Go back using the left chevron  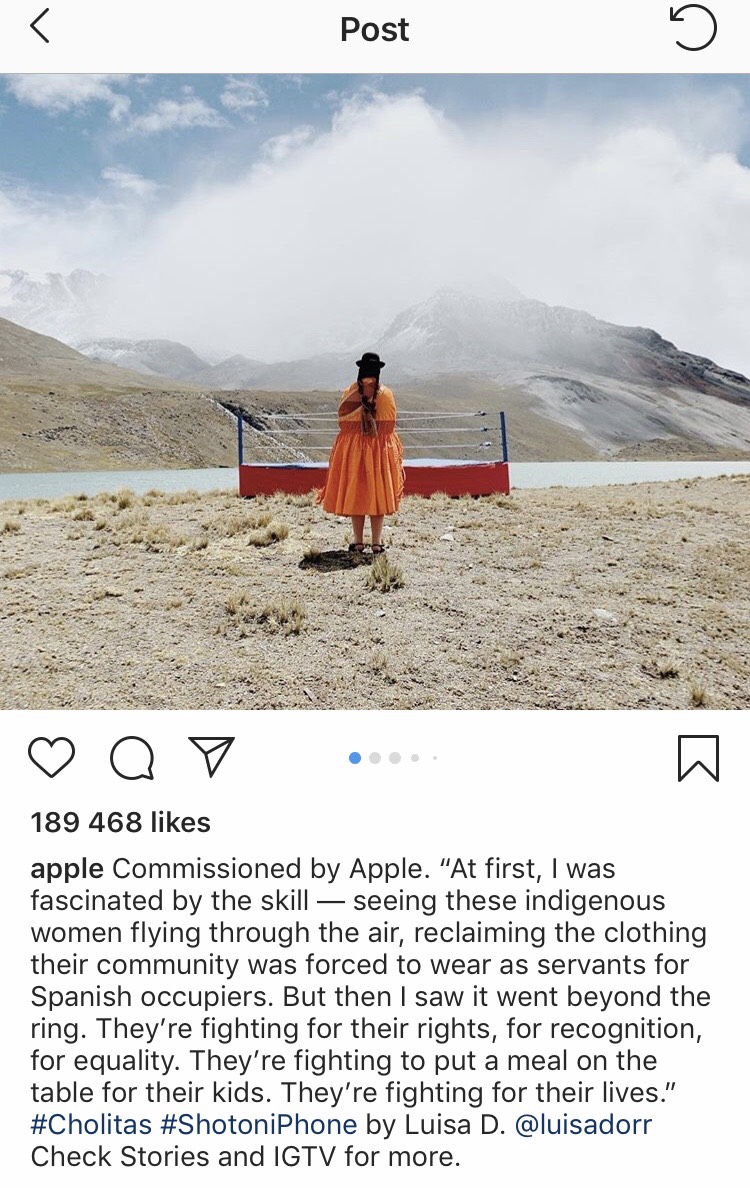(x=39, y=27)
